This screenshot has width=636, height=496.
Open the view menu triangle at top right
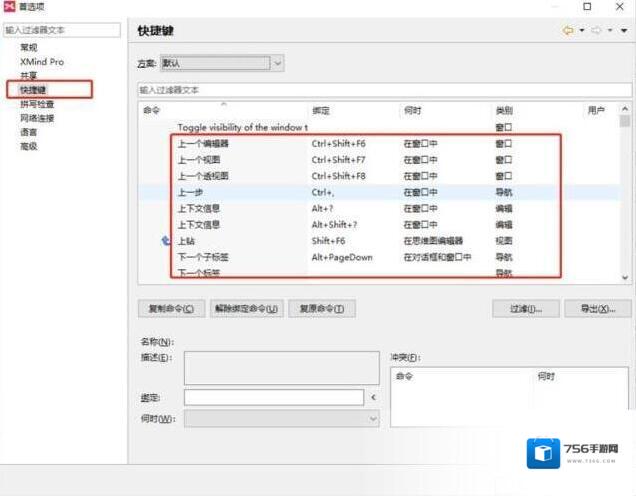click(625, 31)
